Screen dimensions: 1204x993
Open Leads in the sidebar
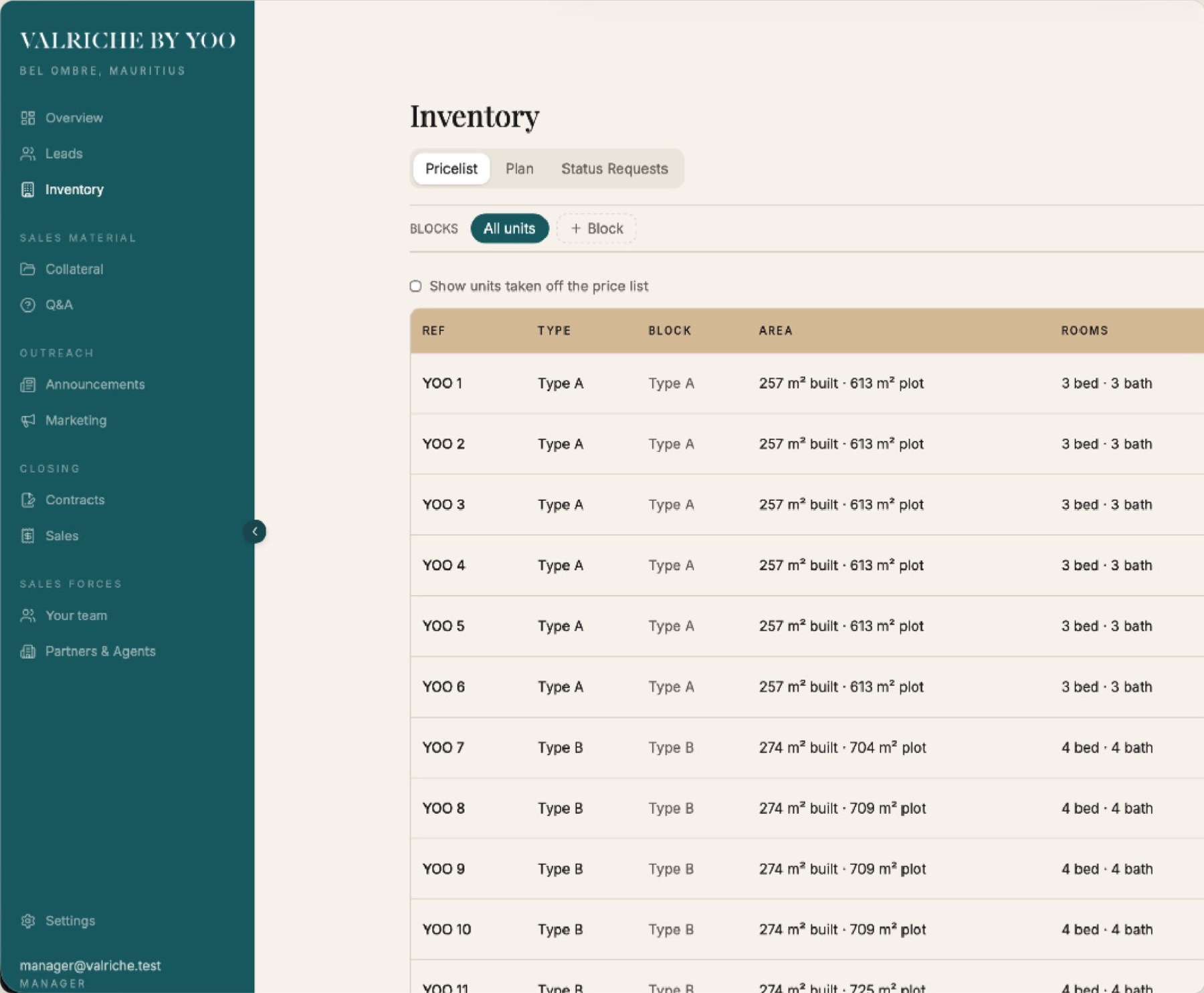pyautogui.click(x=64, y=154)
